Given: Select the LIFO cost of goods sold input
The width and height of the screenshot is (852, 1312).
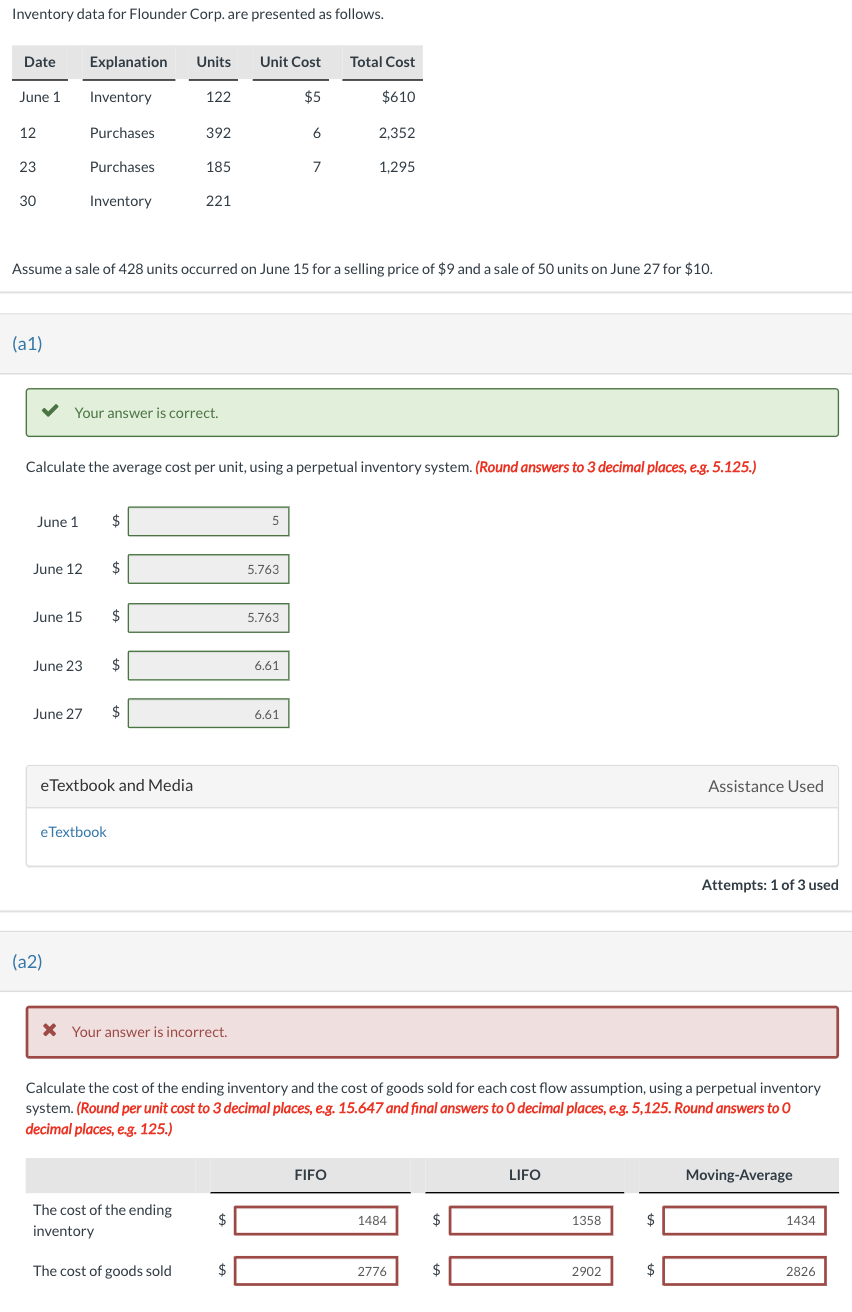Looking at the screenshot, I should 530,1270.
